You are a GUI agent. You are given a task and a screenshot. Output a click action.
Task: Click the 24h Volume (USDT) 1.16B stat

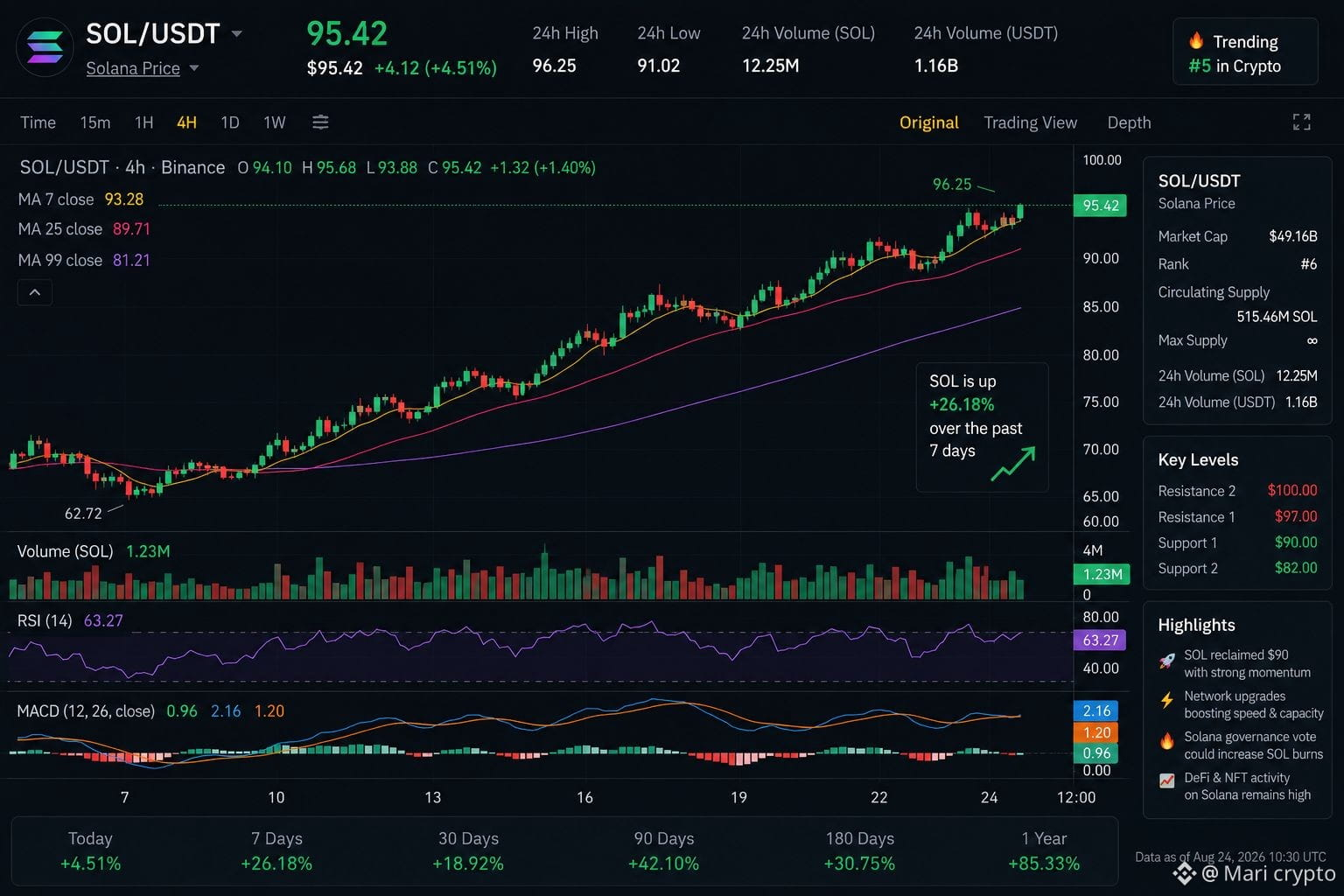coord(985,49)
